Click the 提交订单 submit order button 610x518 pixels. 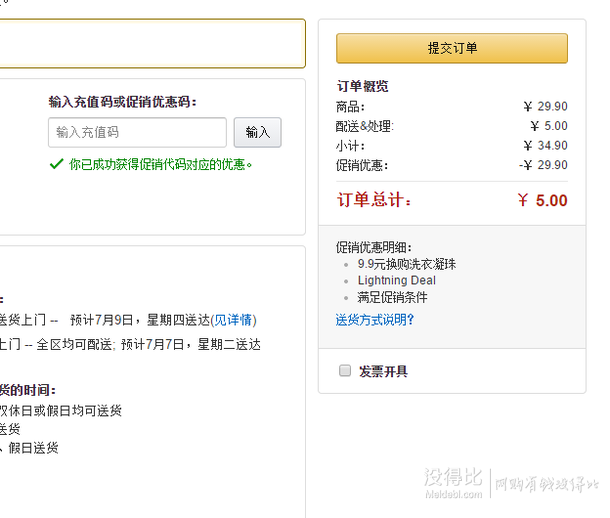click(x=451, y=48)
